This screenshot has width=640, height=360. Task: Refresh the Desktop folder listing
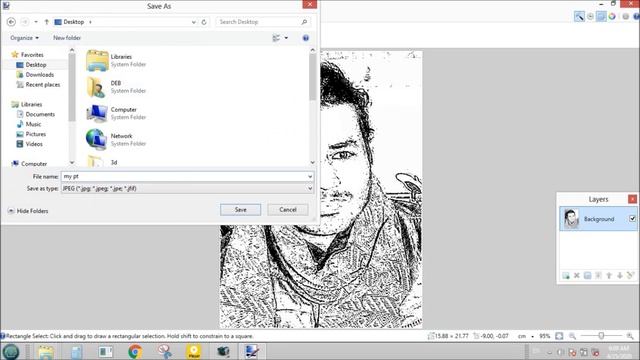pyautogui.click(x=204, y=22)
